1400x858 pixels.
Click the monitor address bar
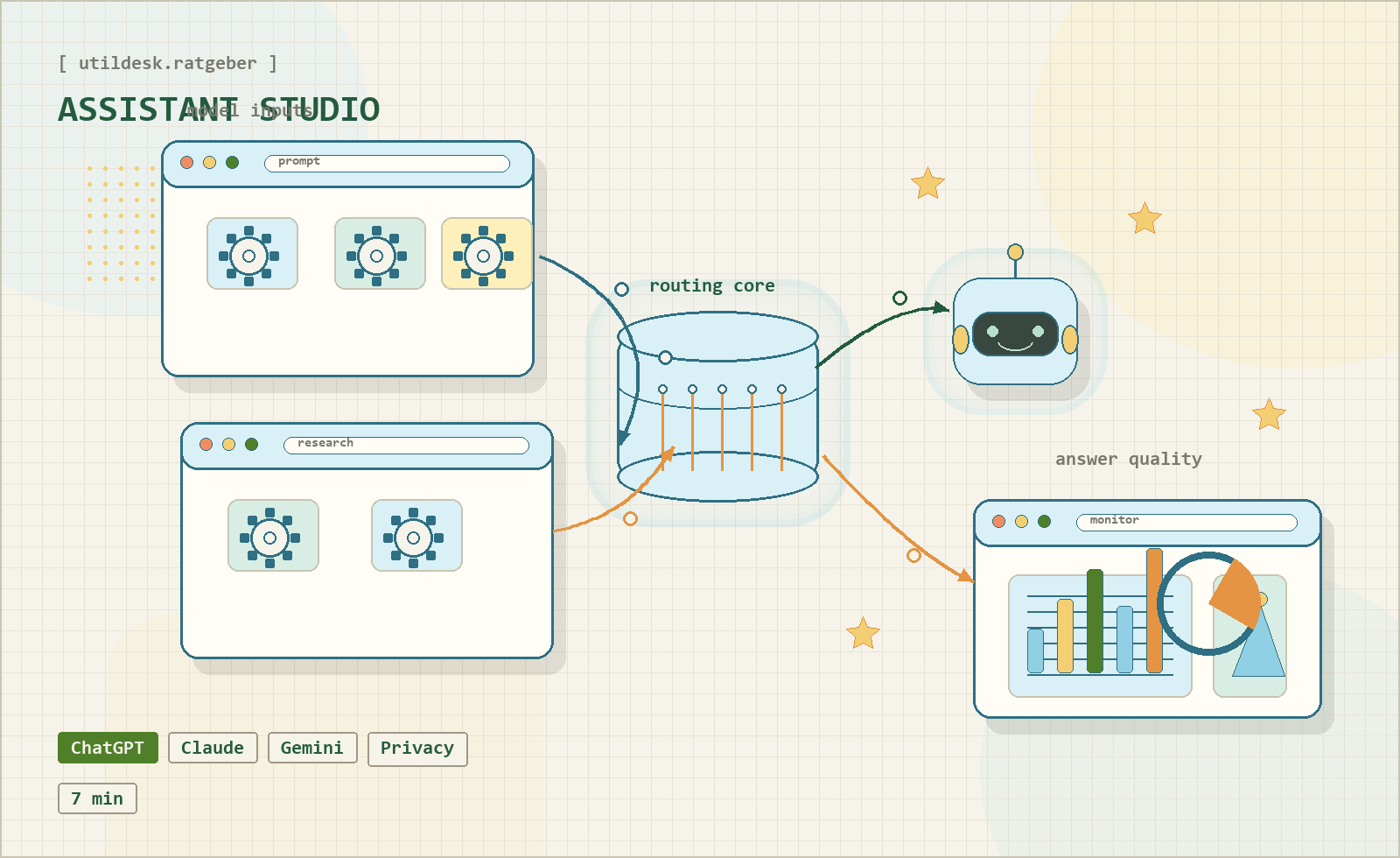1186,523
